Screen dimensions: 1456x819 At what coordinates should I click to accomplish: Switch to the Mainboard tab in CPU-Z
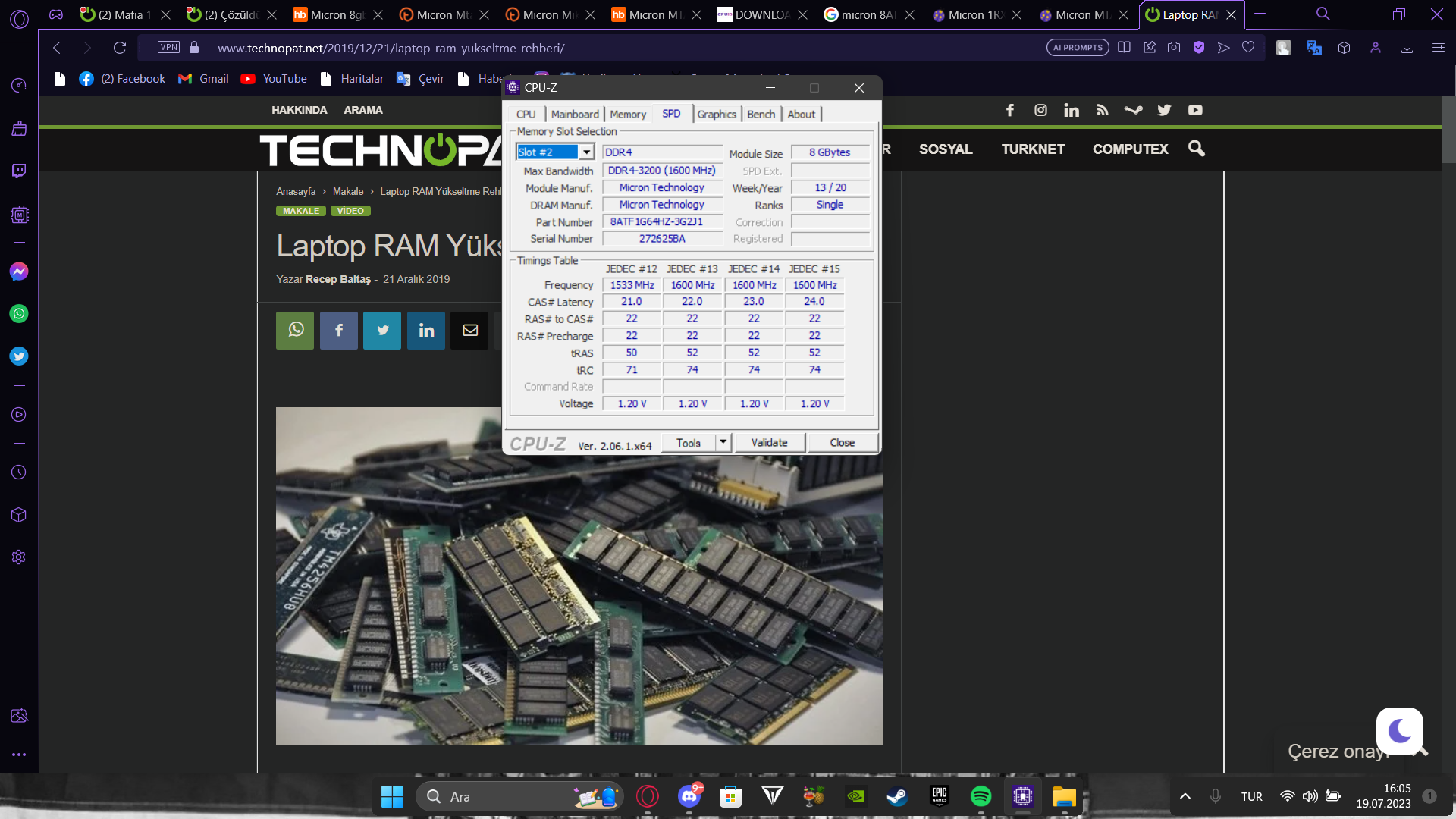(574, 114)
